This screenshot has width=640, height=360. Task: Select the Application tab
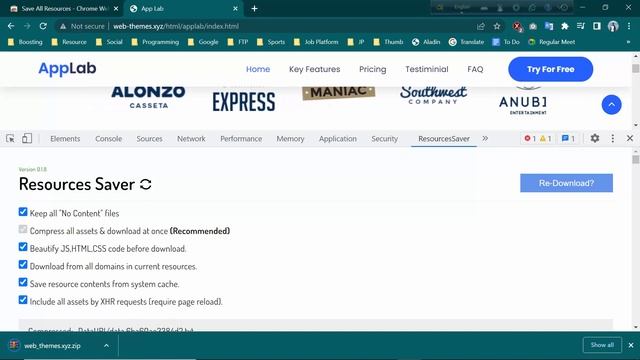pos(338,139)
